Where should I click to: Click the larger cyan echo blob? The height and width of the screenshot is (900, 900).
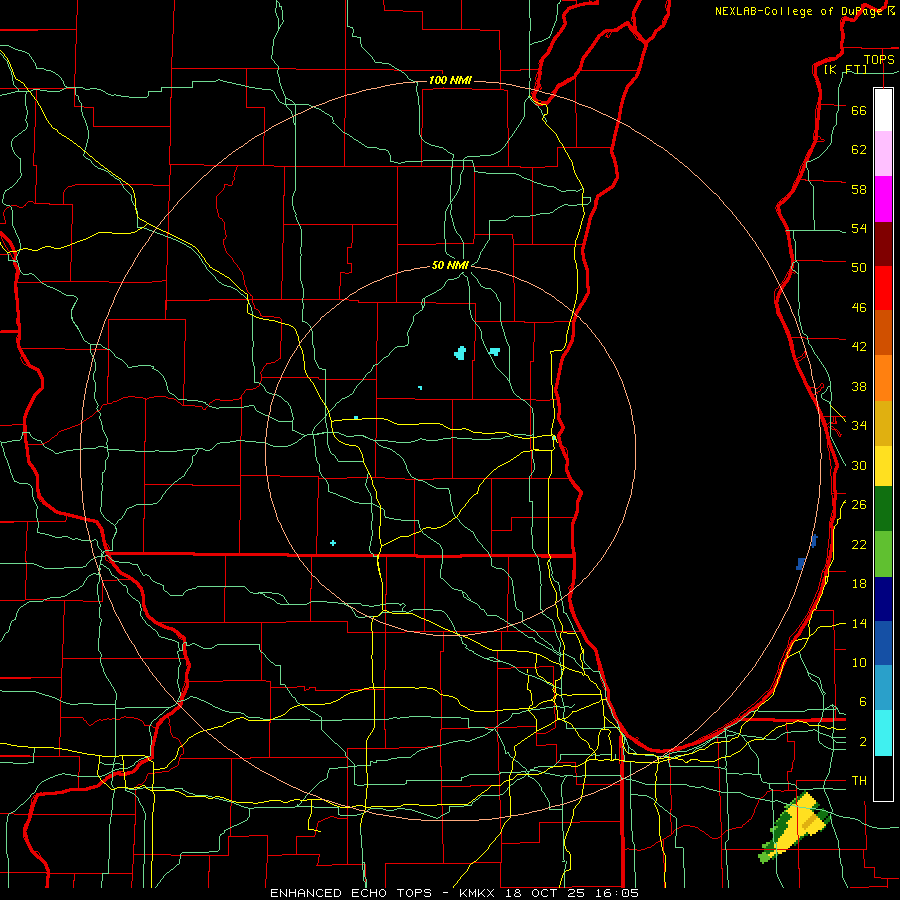(460, 353)
